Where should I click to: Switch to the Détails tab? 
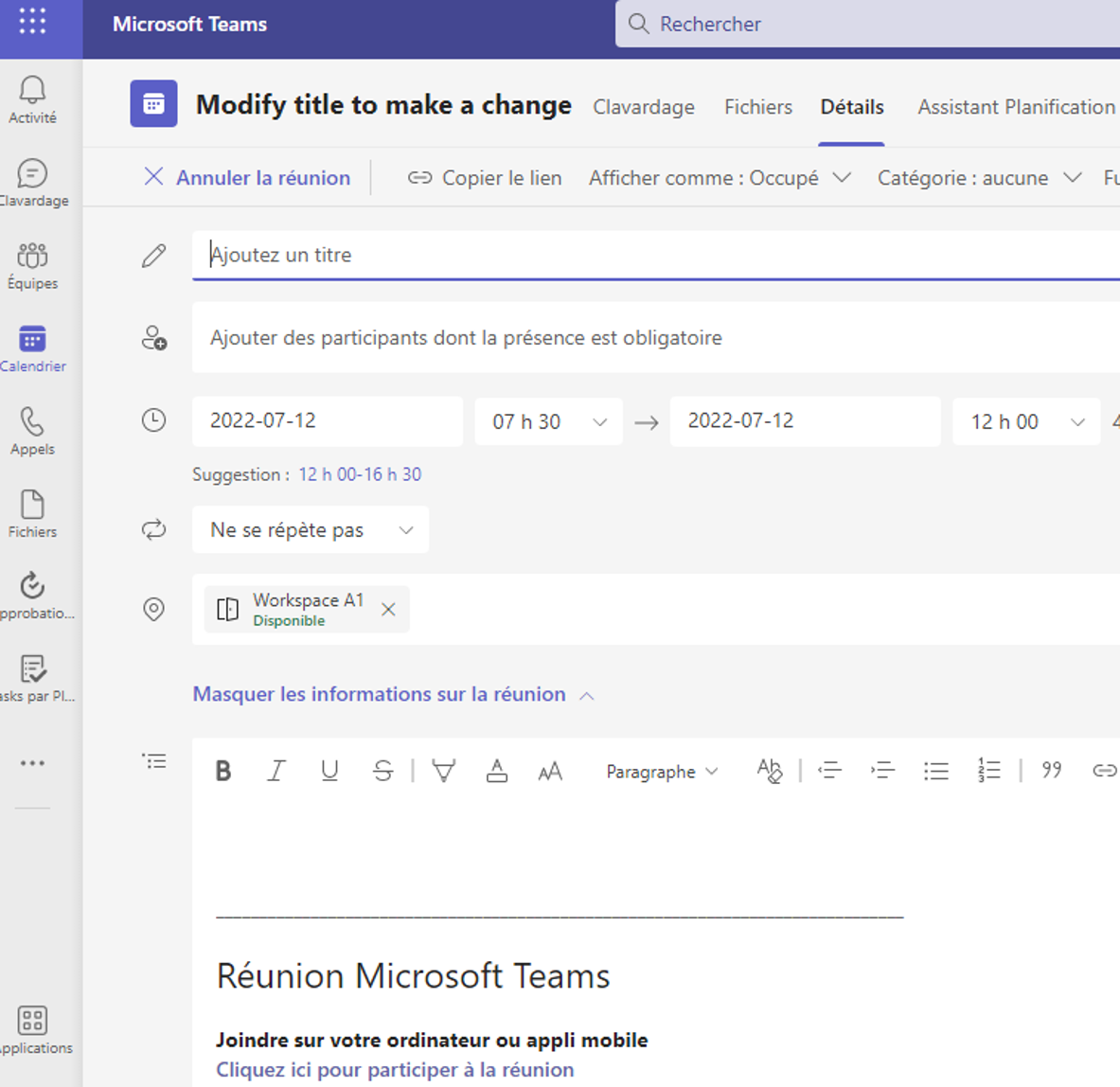[x=851, y=107]
